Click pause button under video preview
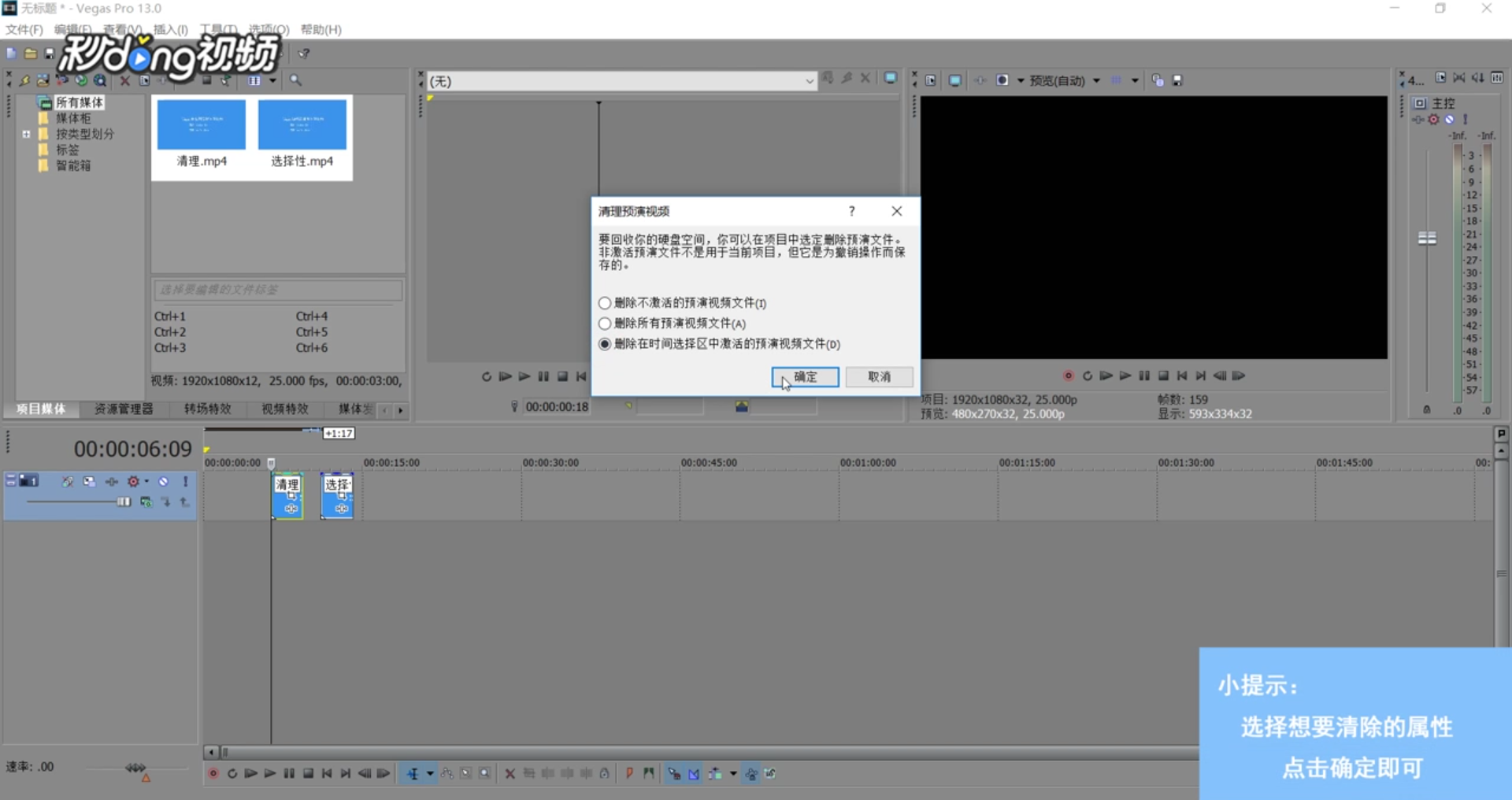 (x=1144, y=376)
